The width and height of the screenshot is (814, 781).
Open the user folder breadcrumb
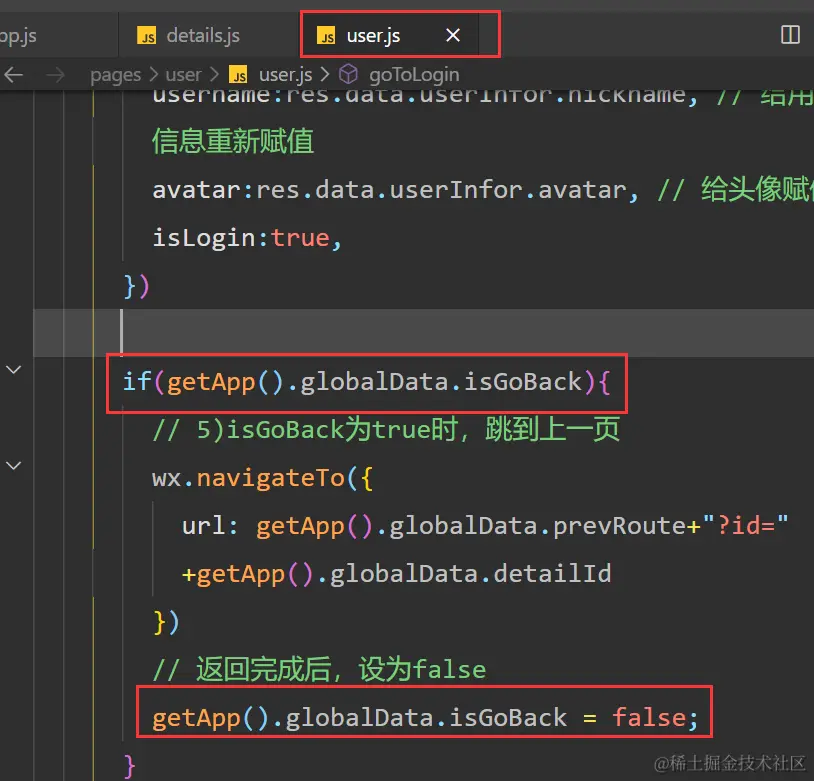[x=183, y=75]
